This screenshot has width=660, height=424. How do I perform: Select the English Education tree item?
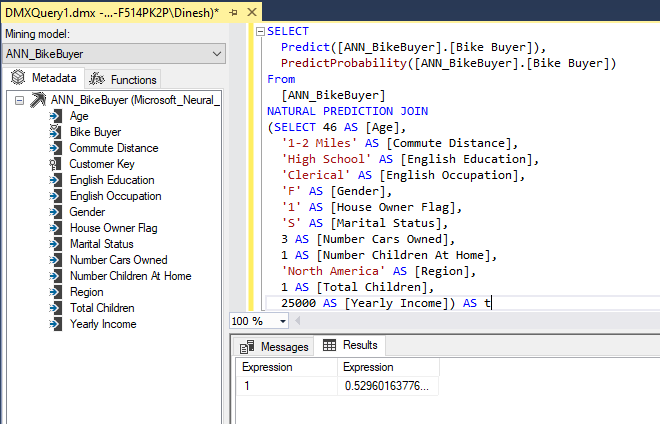[112, 180]
